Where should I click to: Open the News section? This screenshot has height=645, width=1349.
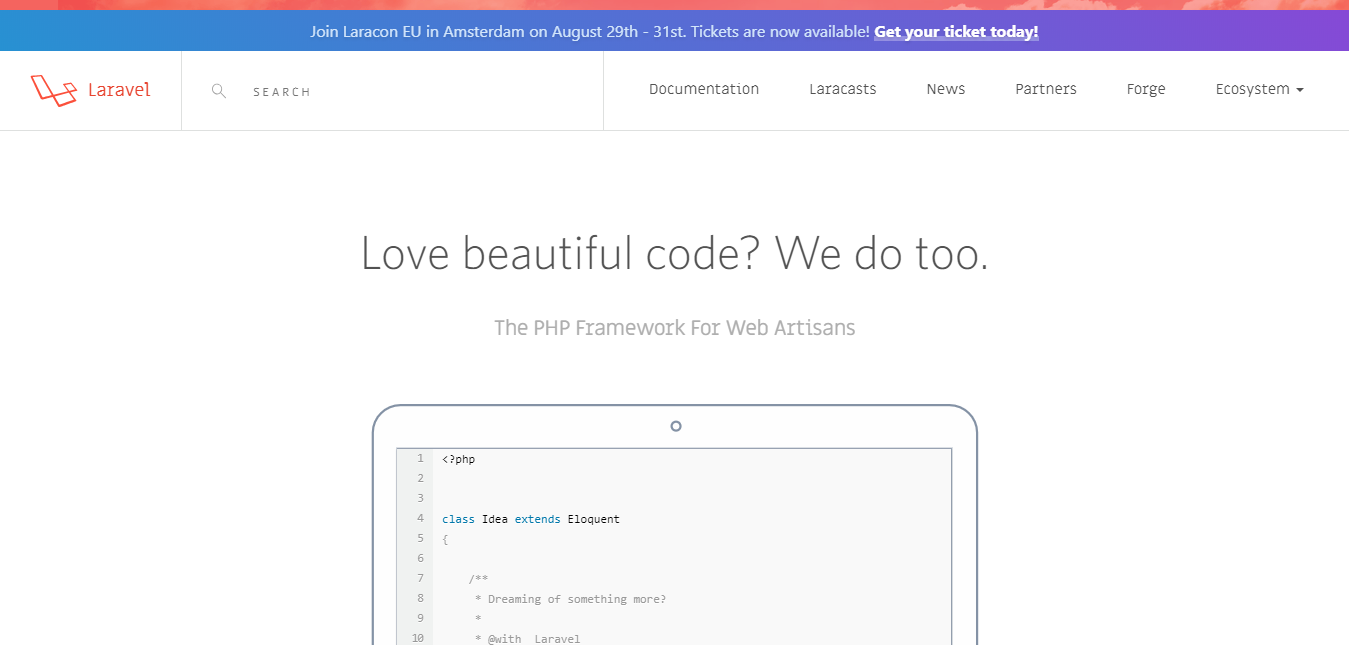click(946, 89)
